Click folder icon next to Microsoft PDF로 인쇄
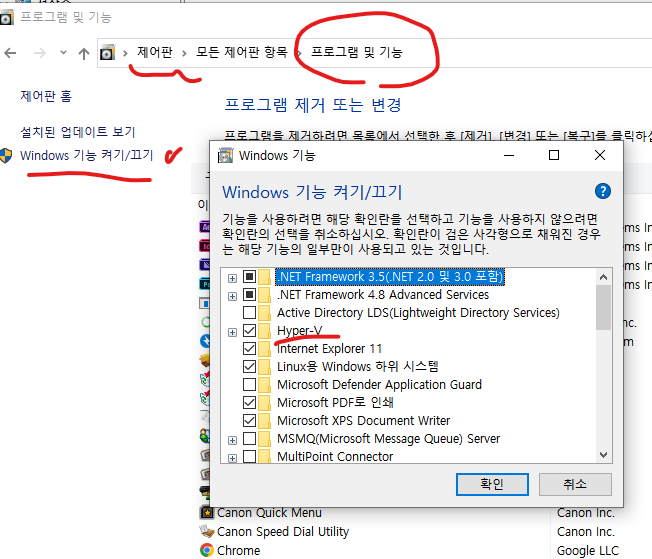 (x=264, y=403)
